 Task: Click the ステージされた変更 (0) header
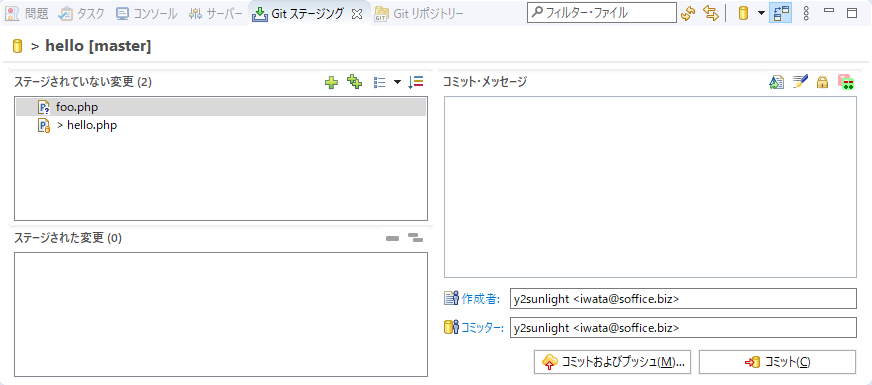[x=68, y=238]
